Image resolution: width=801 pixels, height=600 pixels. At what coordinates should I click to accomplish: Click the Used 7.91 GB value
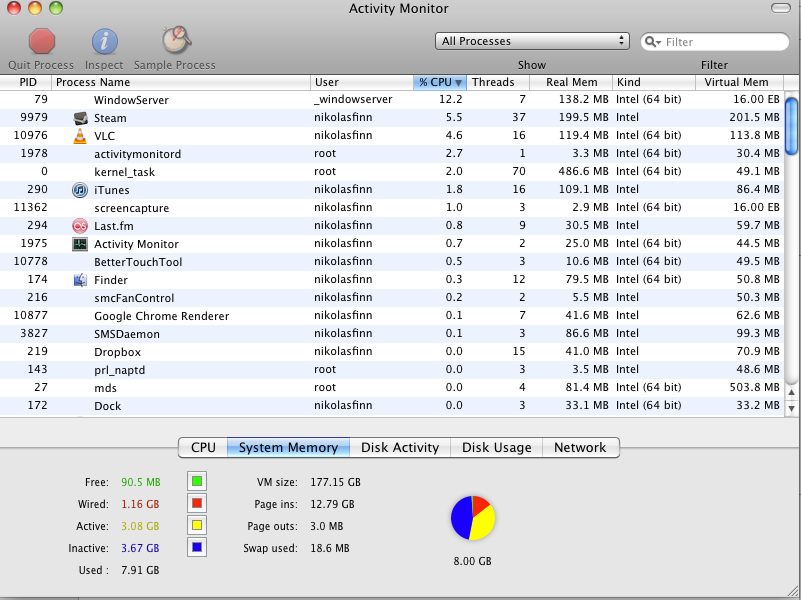[x=140, y=570]
